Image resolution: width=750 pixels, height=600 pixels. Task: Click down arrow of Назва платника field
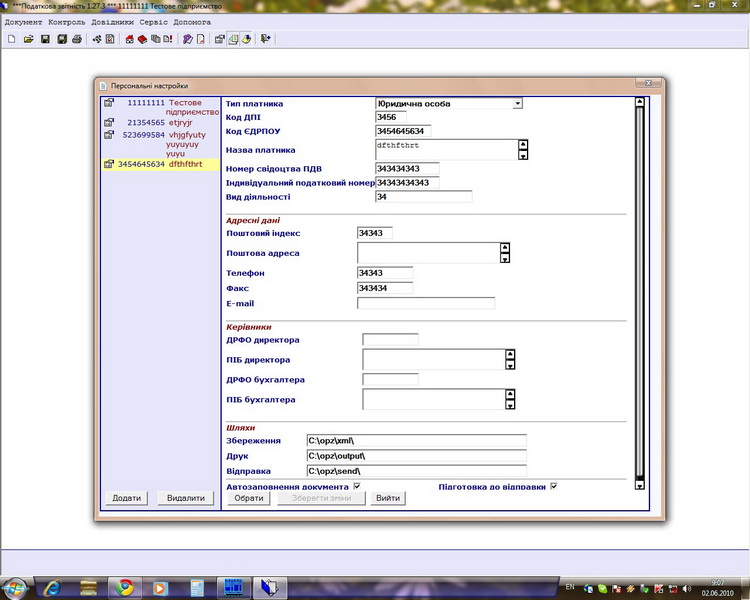click(522, 155)
